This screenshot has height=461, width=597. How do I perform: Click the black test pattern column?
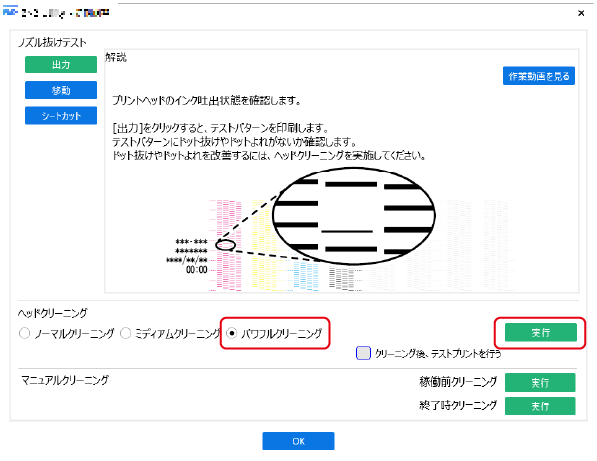coord(342,279)
